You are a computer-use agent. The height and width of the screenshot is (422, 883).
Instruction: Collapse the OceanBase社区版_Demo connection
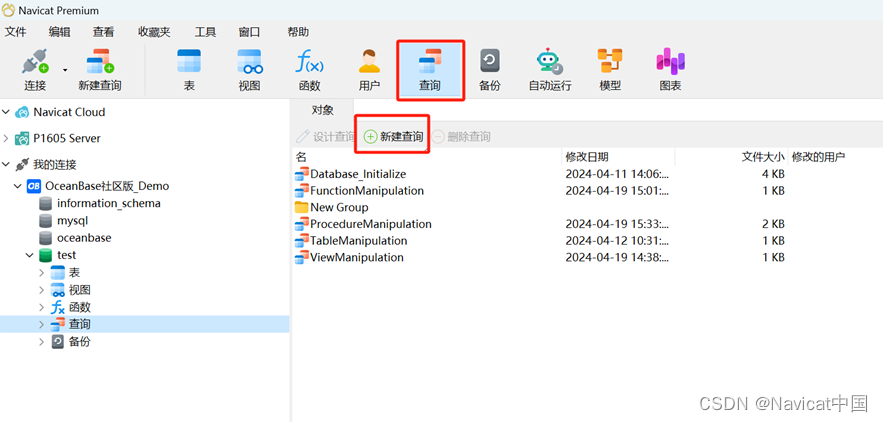point(18,186)
